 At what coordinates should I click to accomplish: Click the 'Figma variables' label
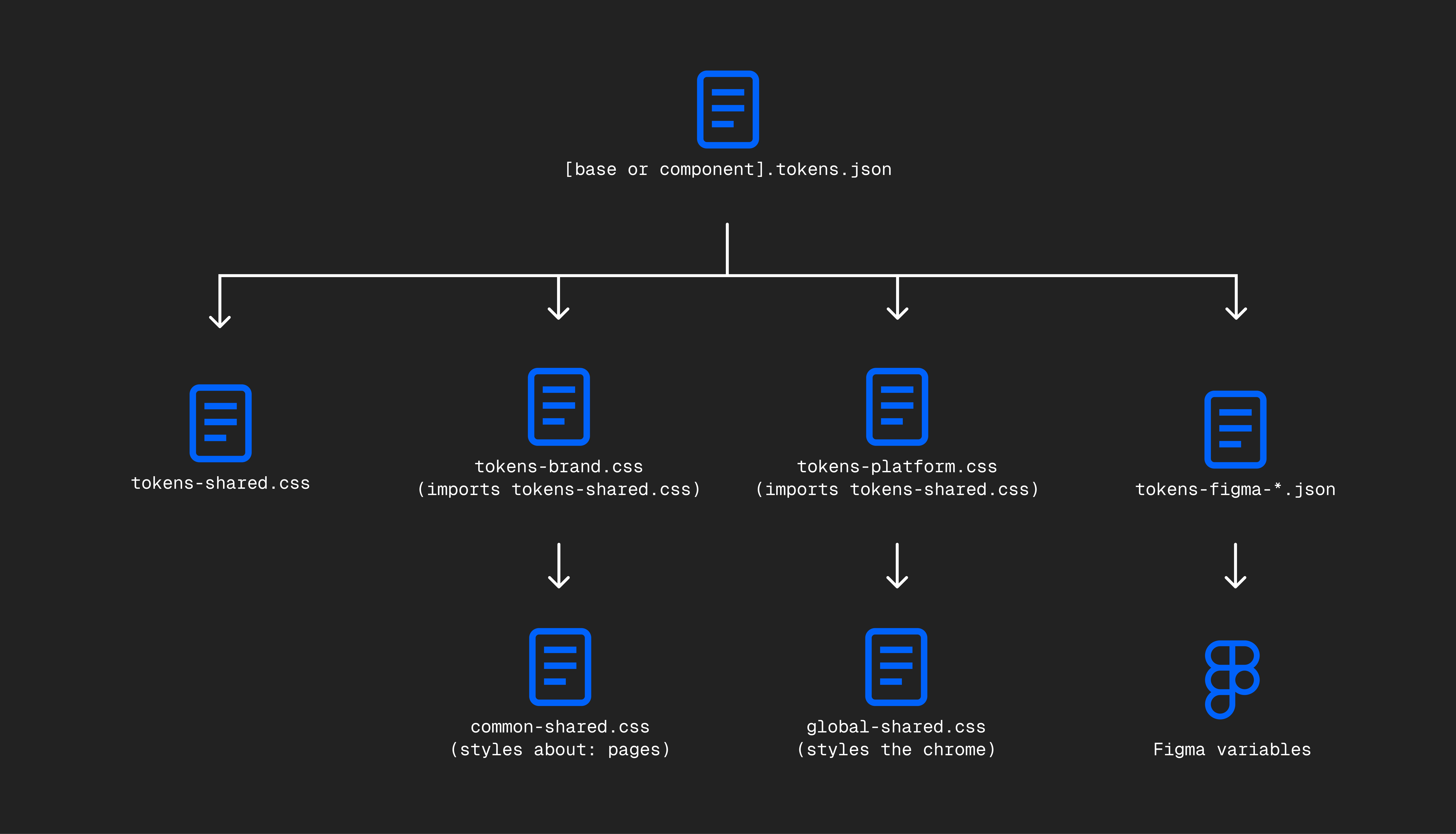click(1232, 750)
